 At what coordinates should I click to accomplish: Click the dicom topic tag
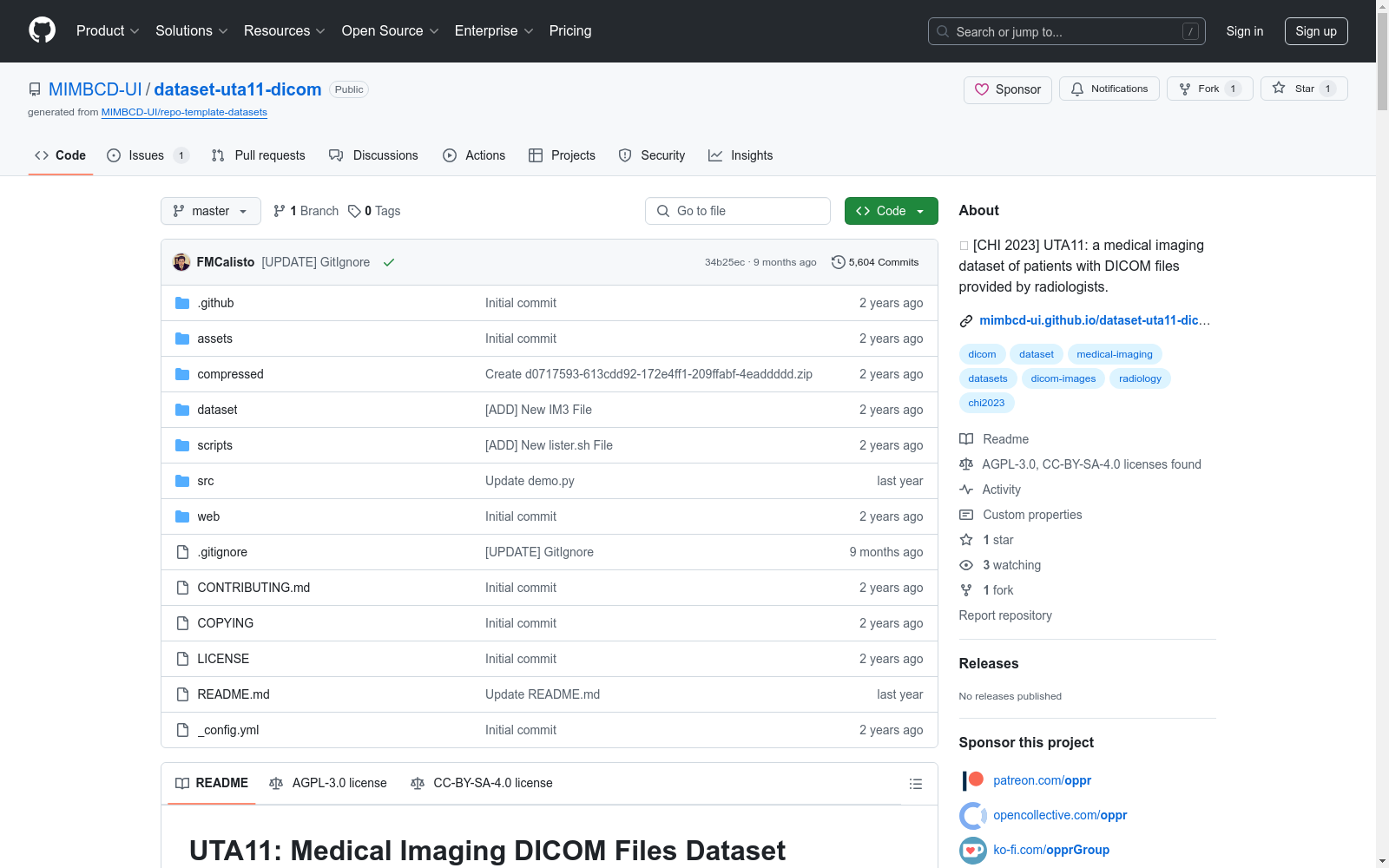[982, 354]
